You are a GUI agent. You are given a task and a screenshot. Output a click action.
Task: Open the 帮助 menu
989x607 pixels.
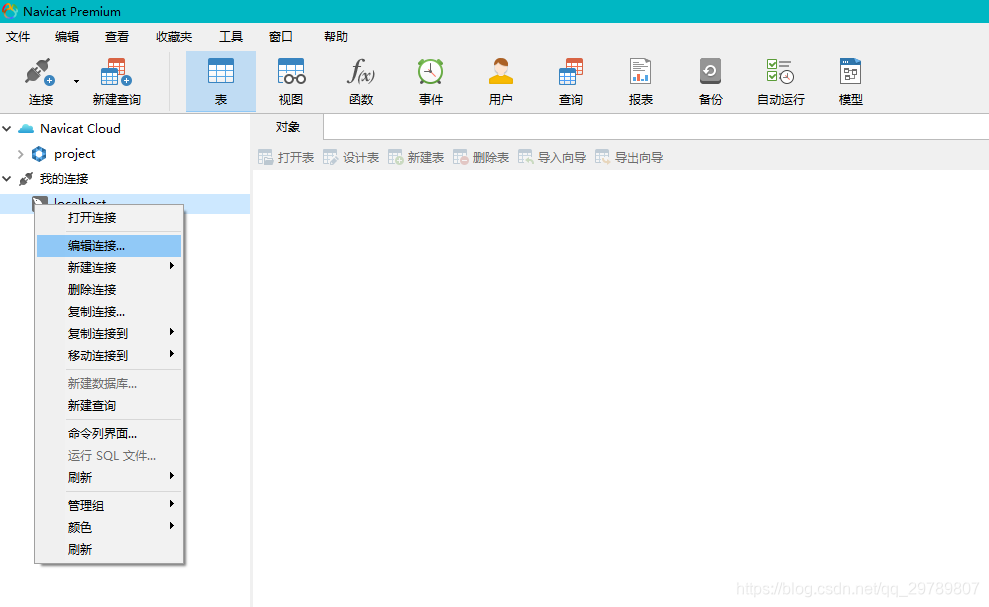click(x=336, y=37)
